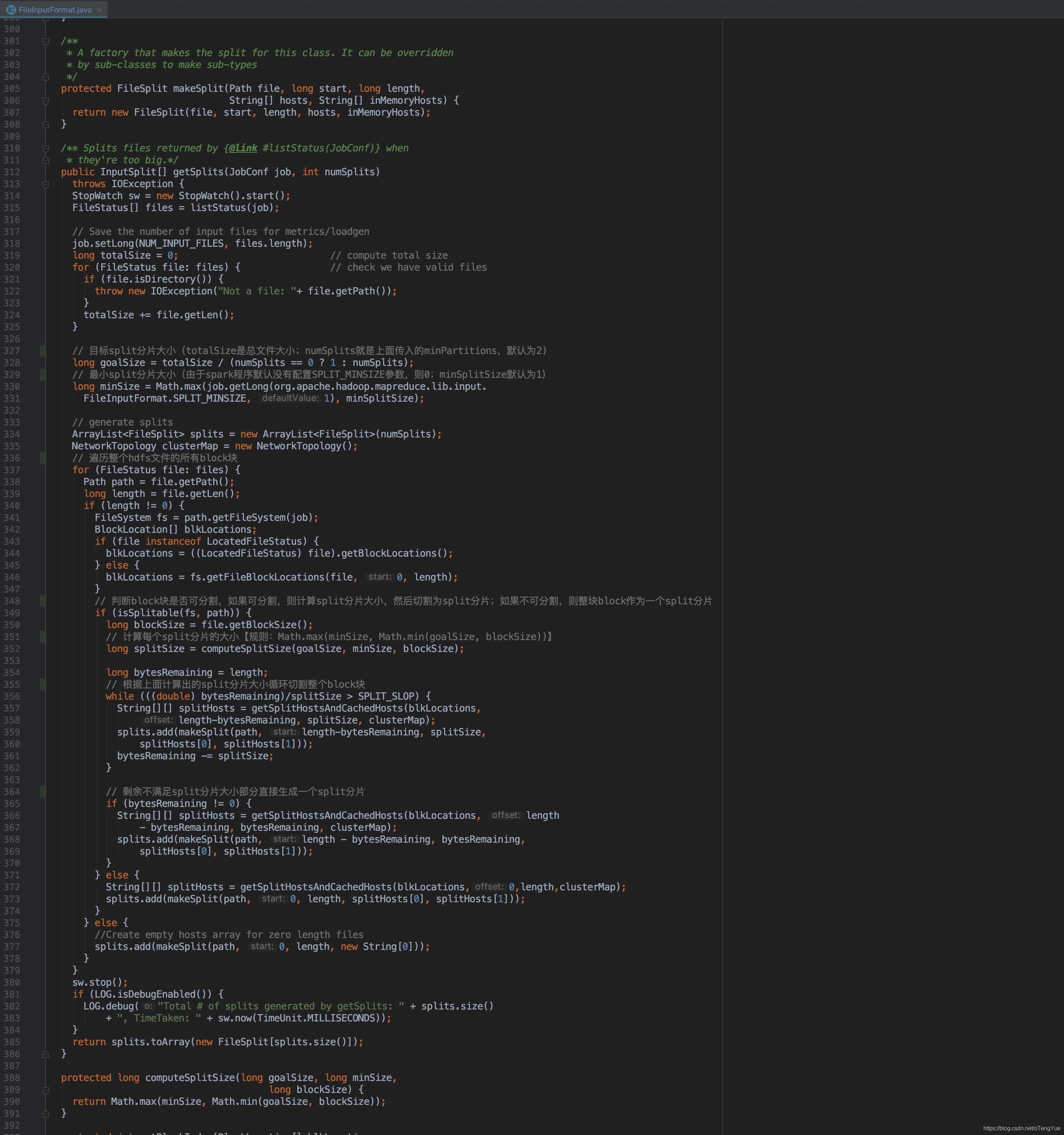The height and width of the screenshot is (1135, 1064).
Task: Click the "Not a file: " string literal
Action: pyautogui.click(x=257, y=291)
